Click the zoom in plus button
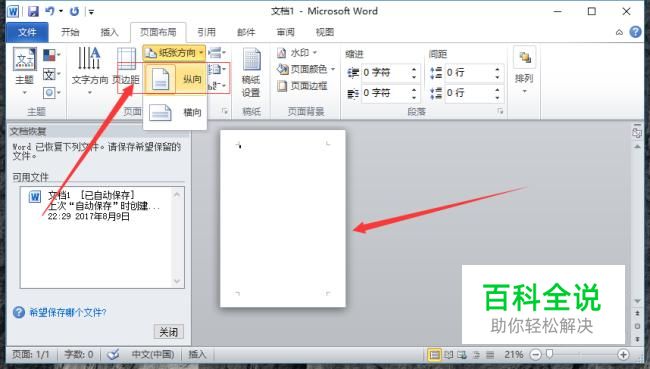Image resolution: width=650 pixels, height=369 pixels. pos(623,355)
